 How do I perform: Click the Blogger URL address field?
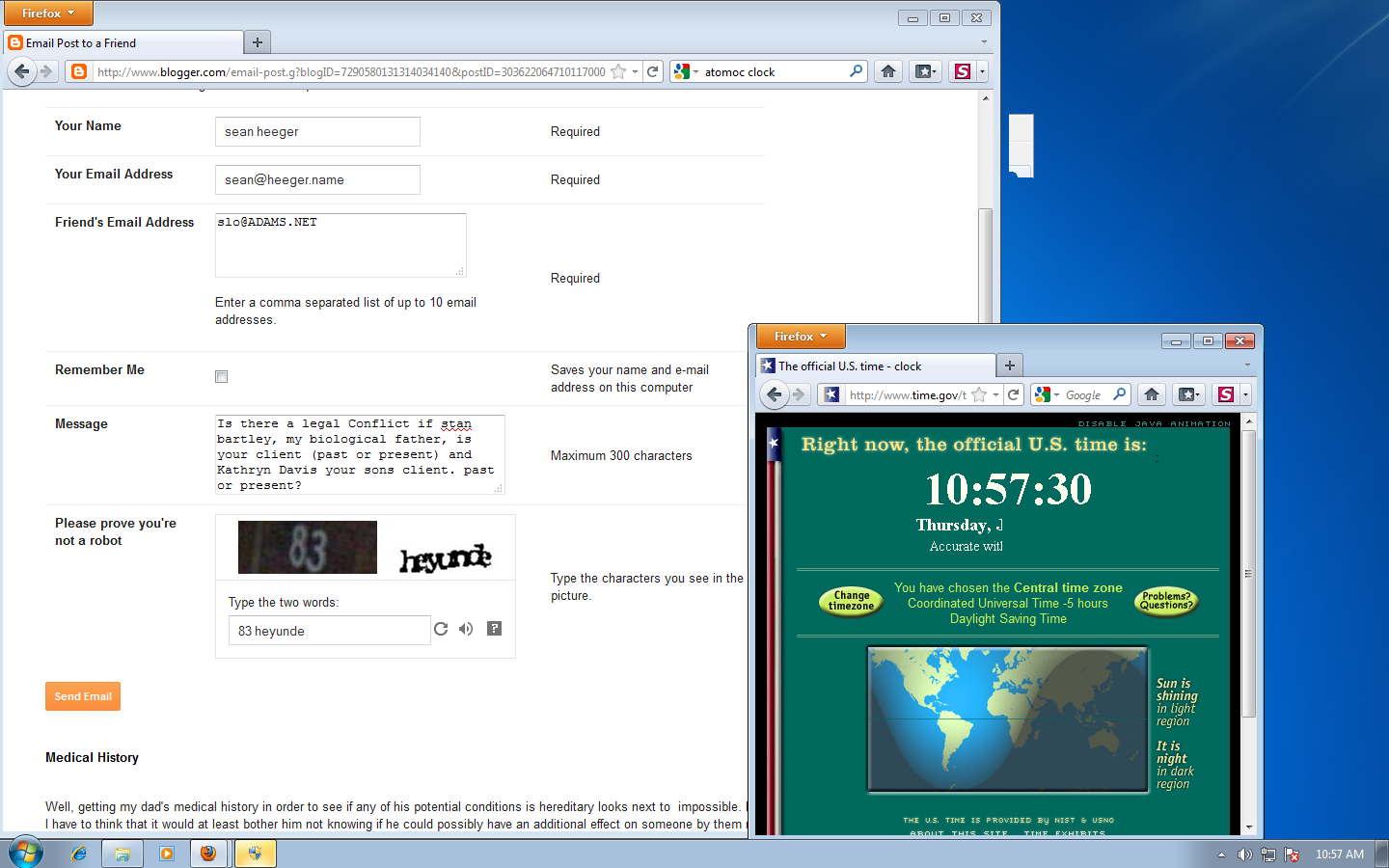coord(351,71)
